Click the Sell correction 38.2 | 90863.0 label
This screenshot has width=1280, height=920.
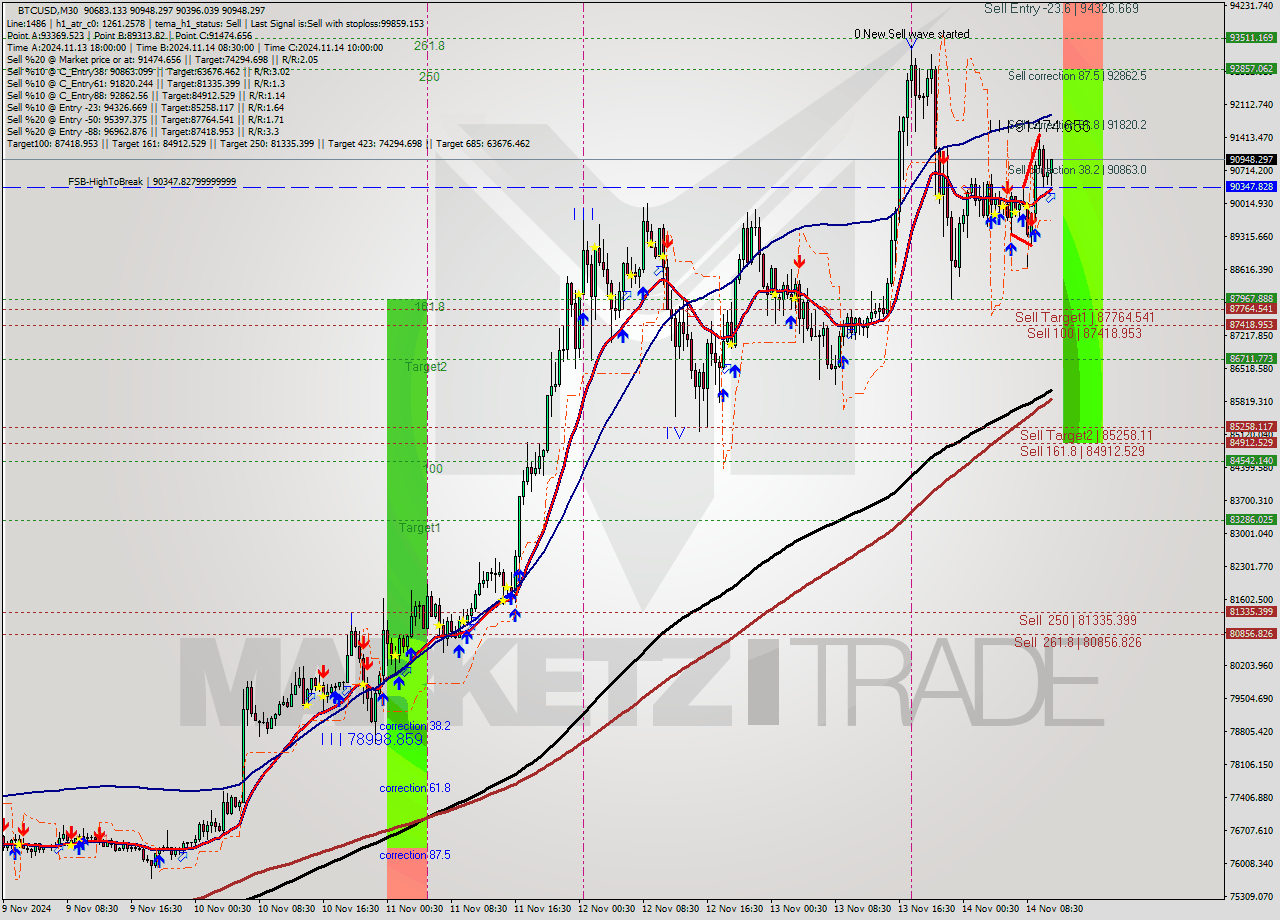point(1077,170)
